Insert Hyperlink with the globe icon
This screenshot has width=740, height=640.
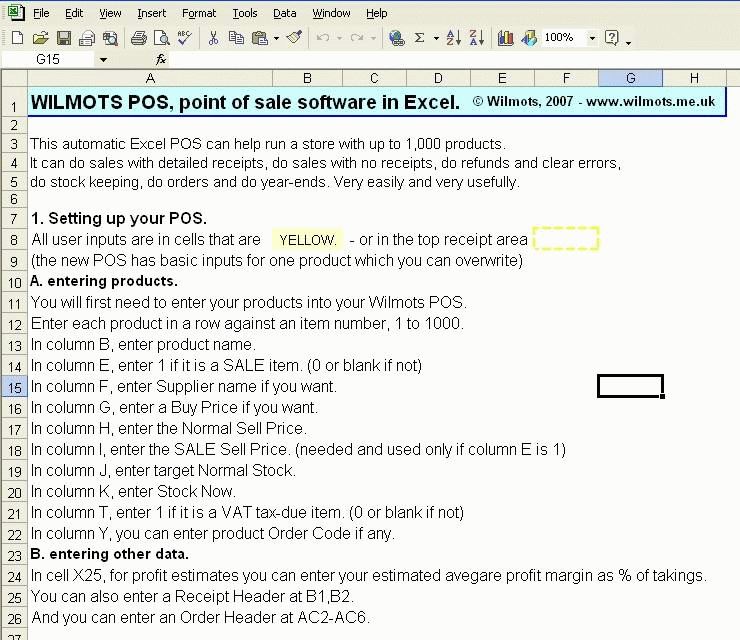pyautogui.click(x=396, y=37)
